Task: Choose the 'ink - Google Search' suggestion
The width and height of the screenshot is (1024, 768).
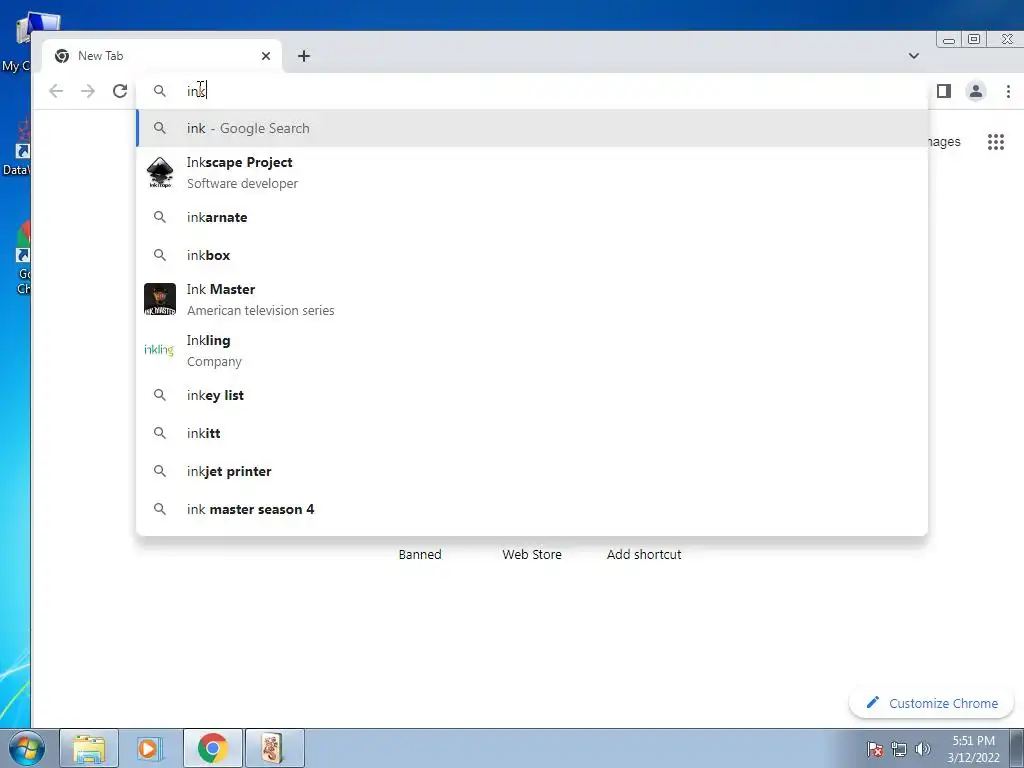Action: (532, 128)
